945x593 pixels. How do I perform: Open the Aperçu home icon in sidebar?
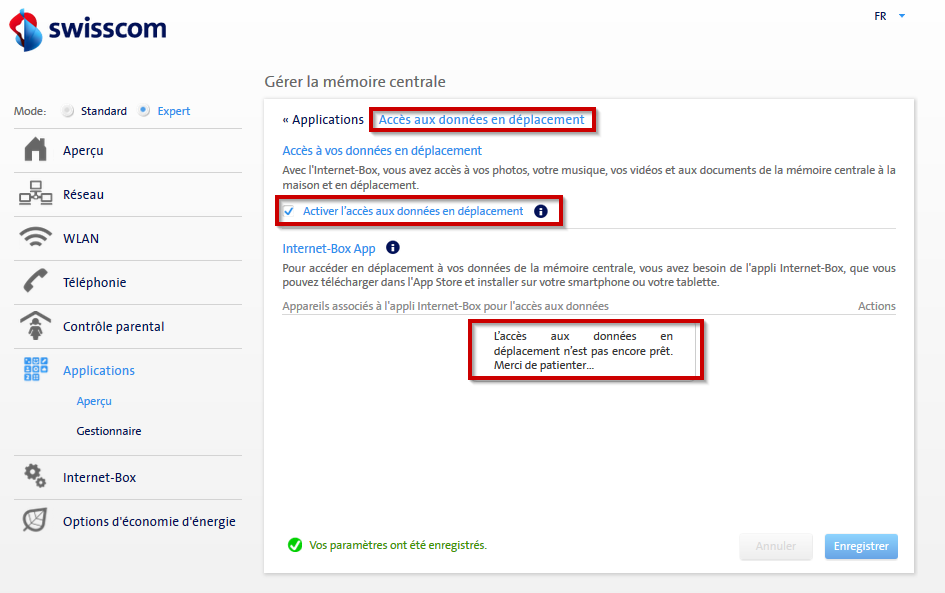(x=36, y=148)
